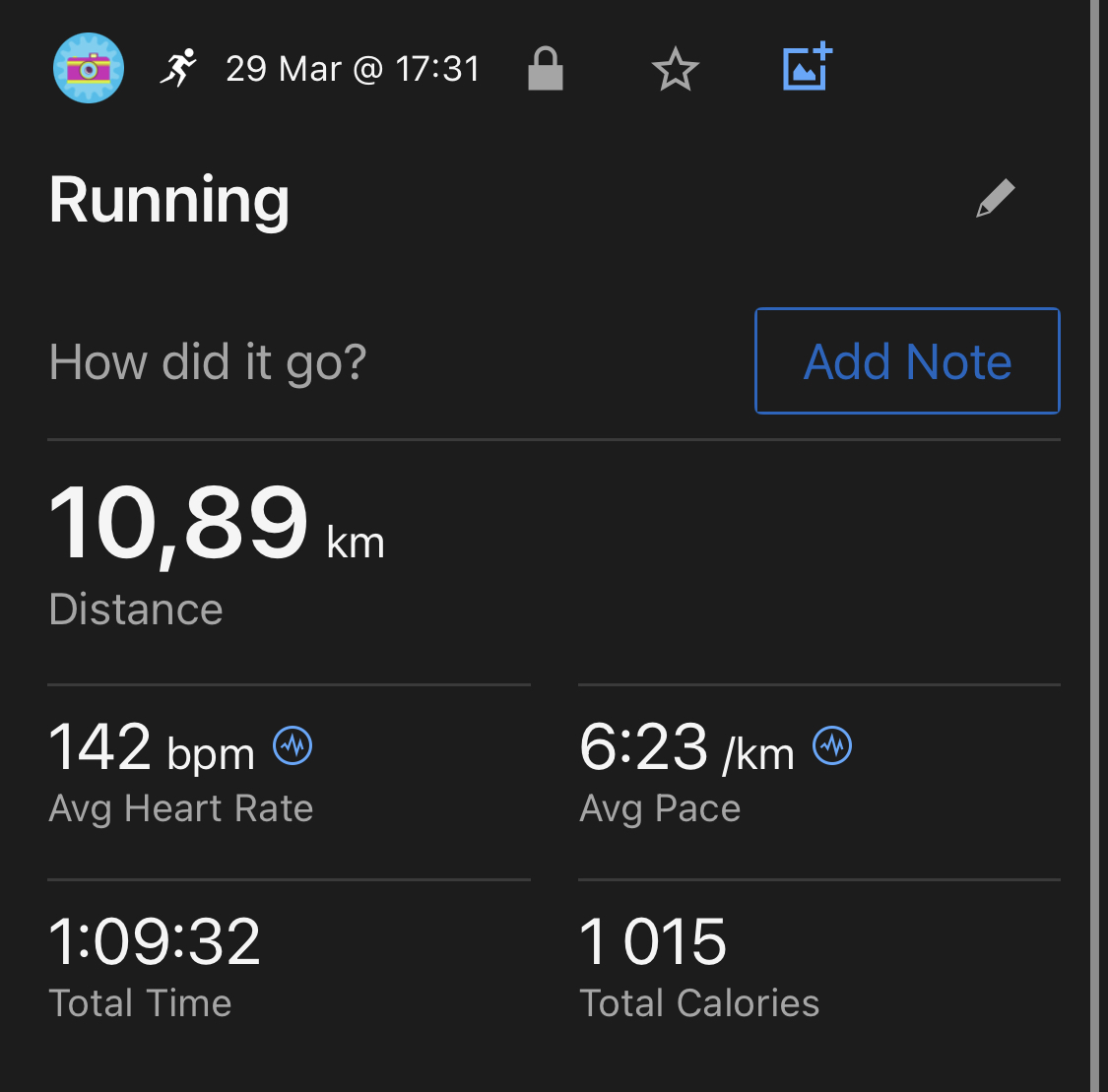The height and width of the screenshot is (1092, 1108).
Task: Edit activity name with pencil icon
Action: [x=995, y=199]
